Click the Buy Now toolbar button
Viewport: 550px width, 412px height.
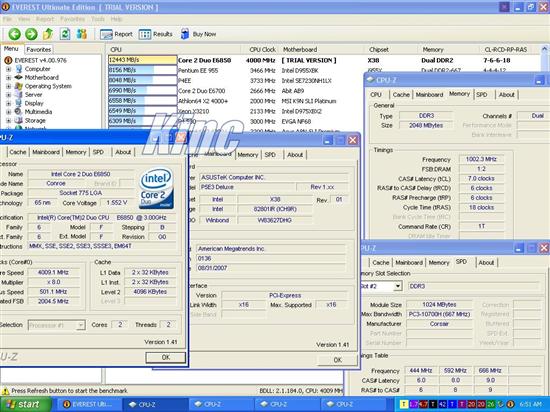point(198,34)
